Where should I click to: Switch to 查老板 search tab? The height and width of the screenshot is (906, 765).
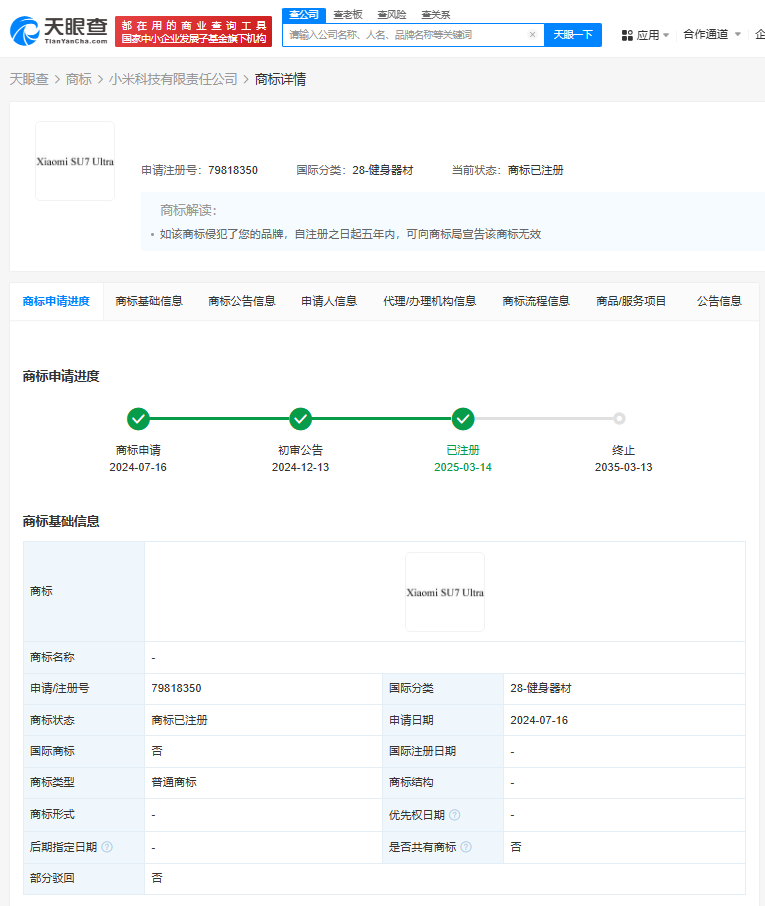tap(348, 14)
